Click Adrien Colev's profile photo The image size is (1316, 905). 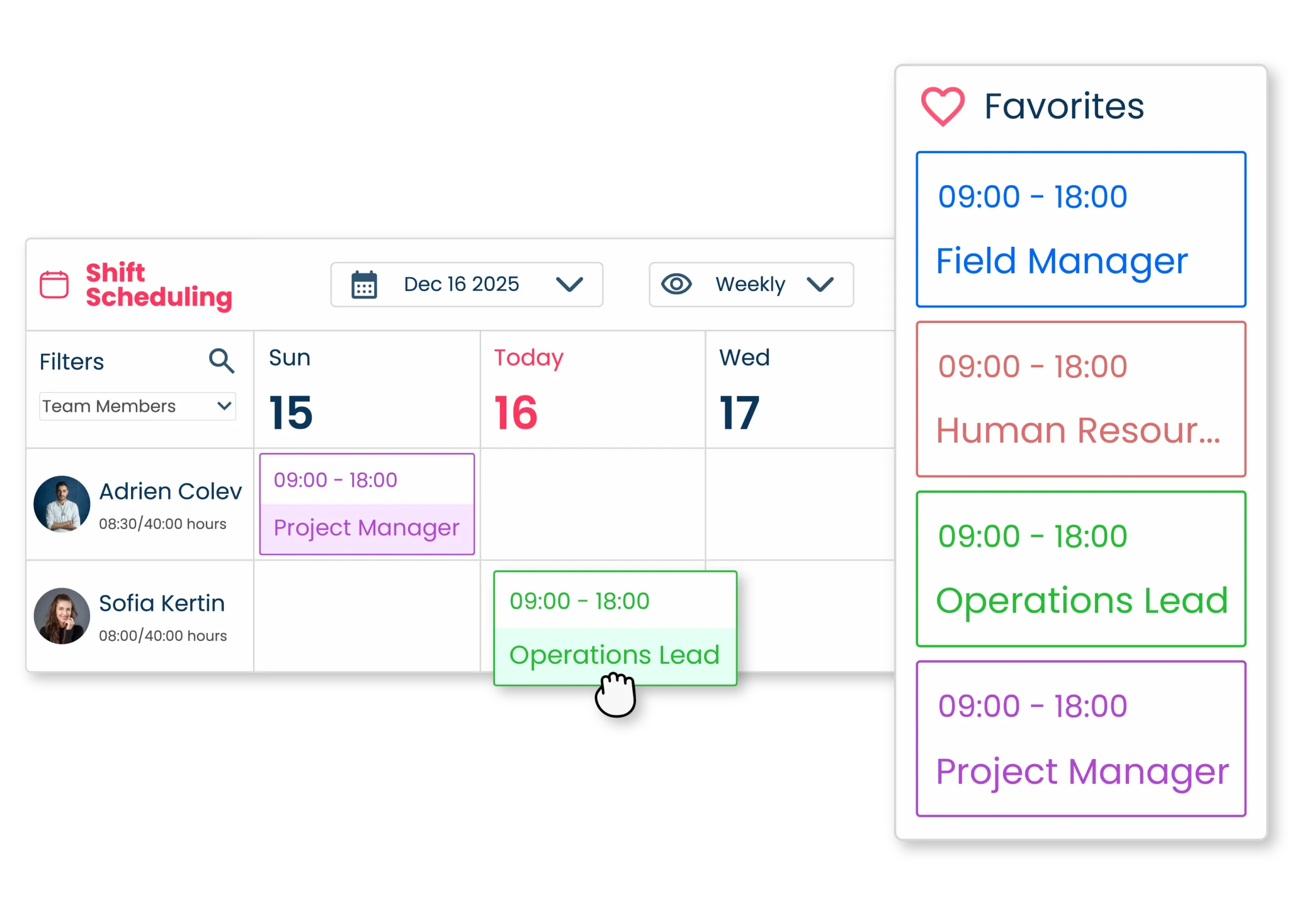tap(62, 503)
